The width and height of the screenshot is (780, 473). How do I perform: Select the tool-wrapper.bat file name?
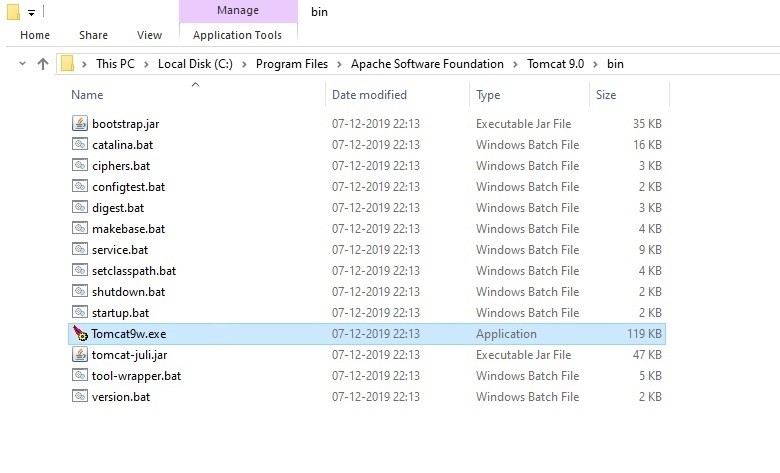[136, 376]
